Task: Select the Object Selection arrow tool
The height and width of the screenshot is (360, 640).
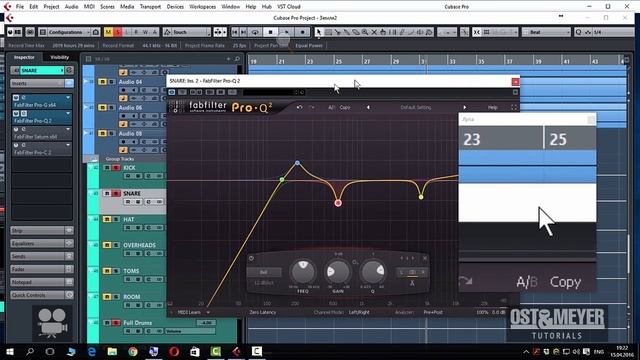Action: click(319, 32)
